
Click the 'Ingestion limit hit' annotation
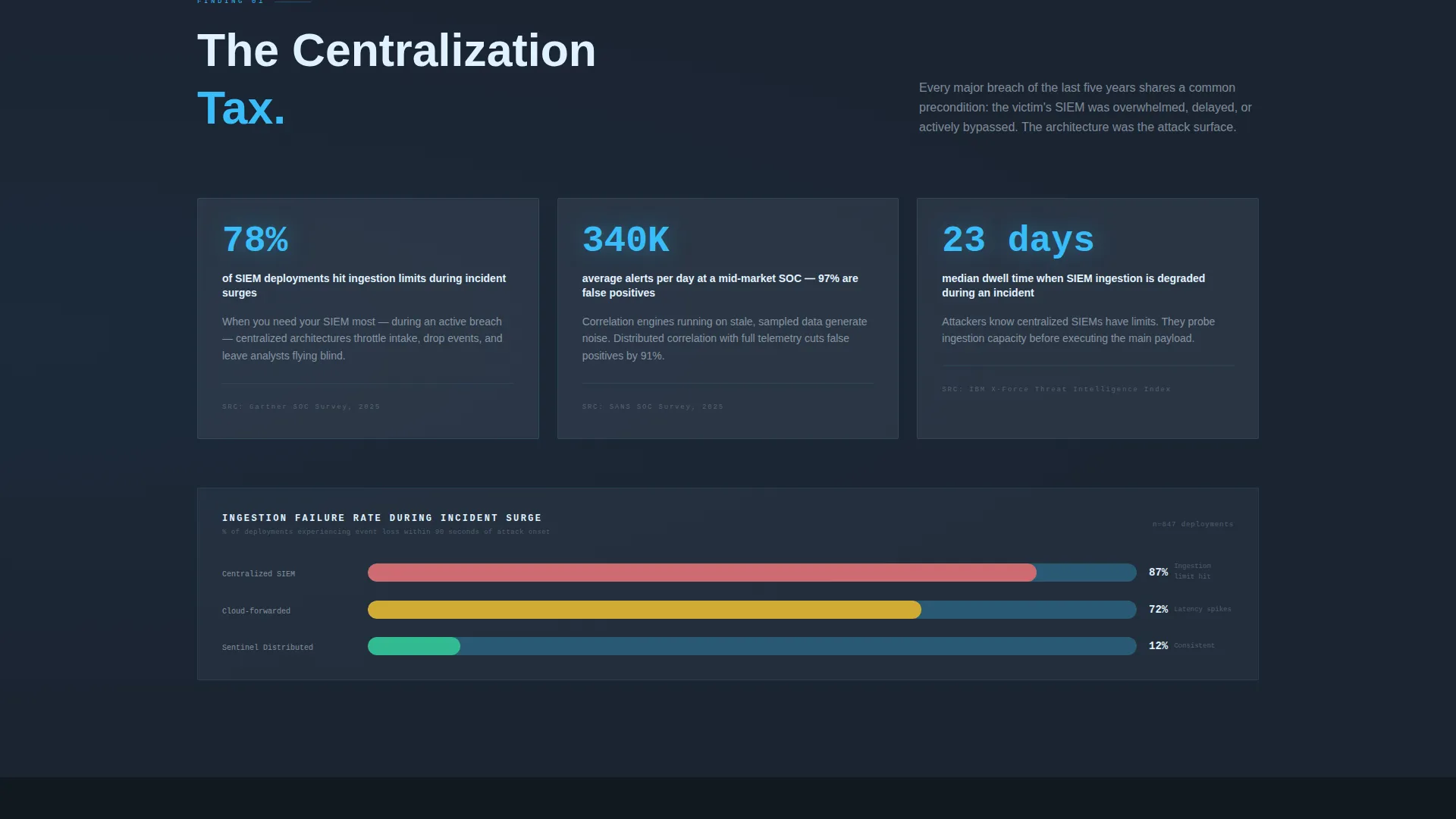(1193, 571)
